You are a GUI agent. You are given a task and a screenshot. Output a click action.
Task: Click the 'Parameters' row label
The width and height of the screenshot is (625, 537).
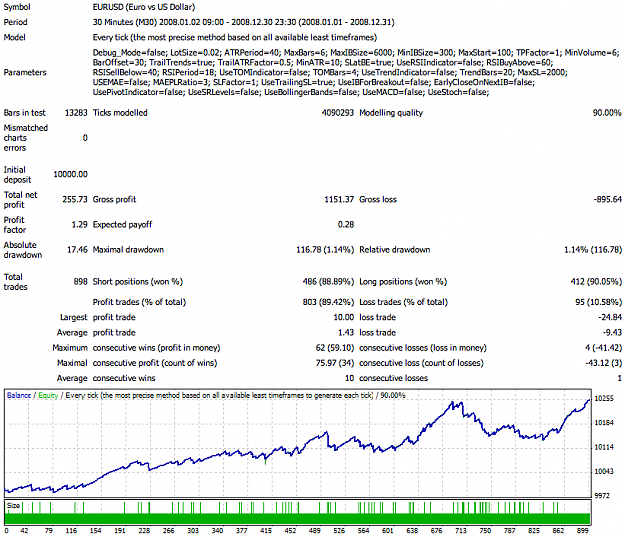pos(25,73)
